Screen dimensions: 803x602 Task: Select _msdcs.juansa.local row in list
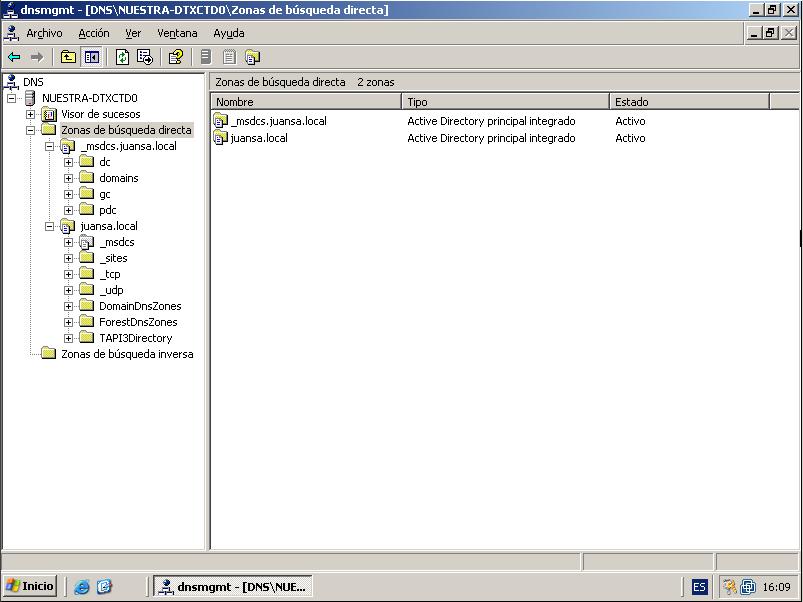pos(279,121)
